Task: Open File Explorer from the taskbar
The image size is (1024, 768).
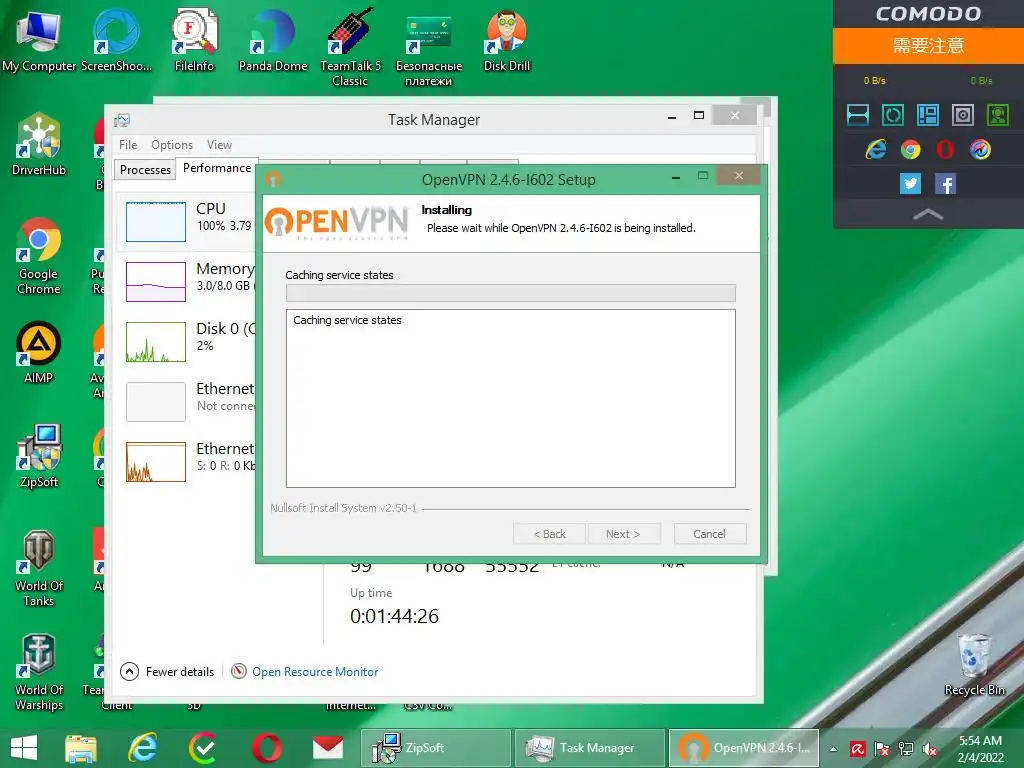Action: pyautogui.click(x=81, y=748)
